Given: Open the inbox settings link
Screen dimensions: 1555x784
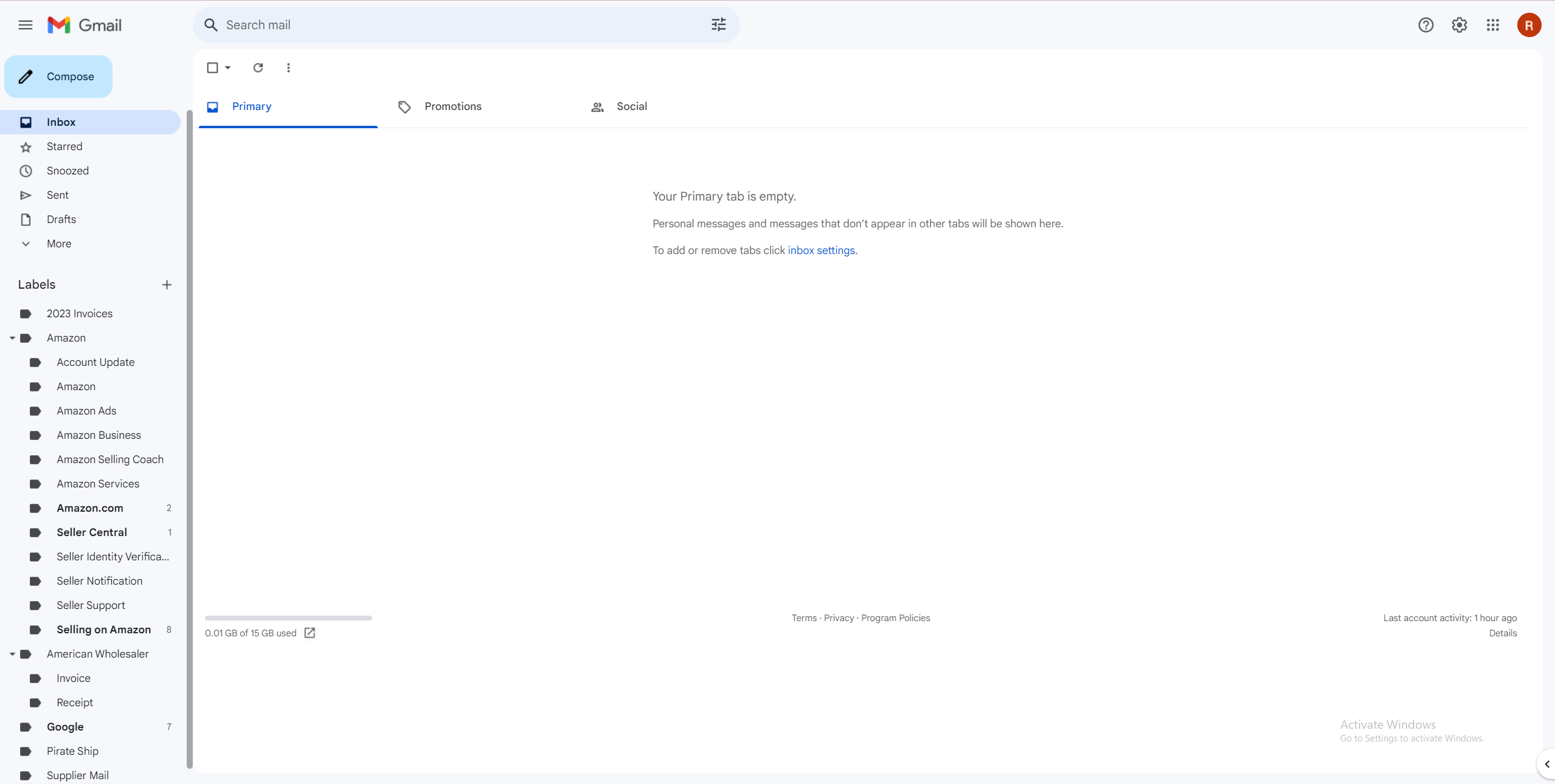Looking at the screenshot, I should [x=821, y=250].
